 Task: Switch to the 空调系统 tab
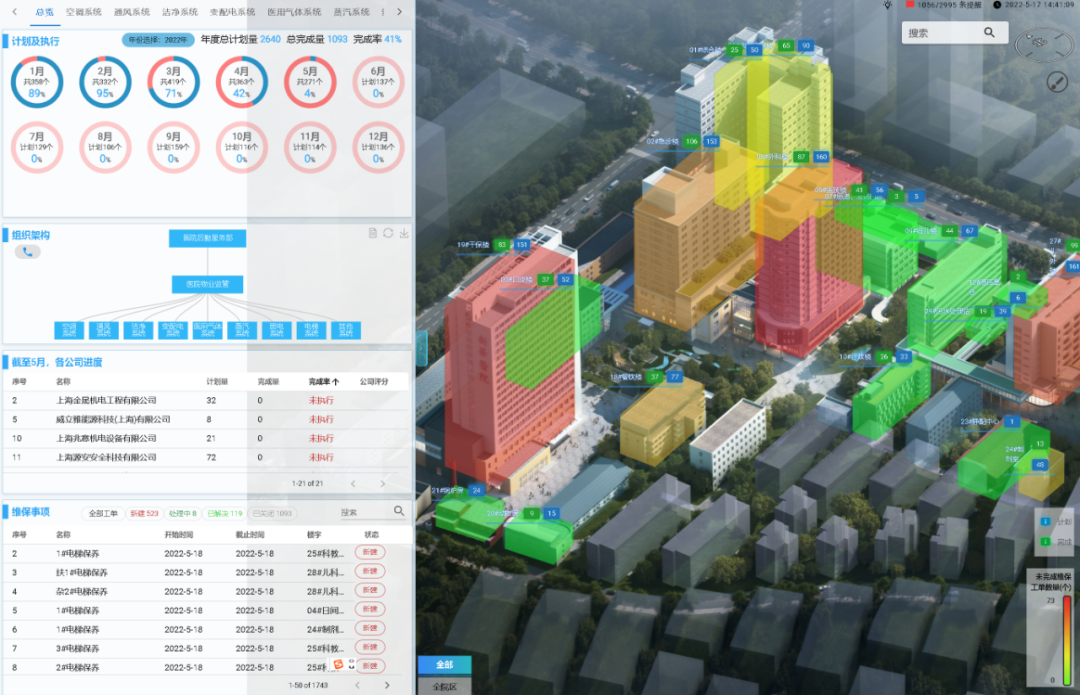tap(83, 12)
